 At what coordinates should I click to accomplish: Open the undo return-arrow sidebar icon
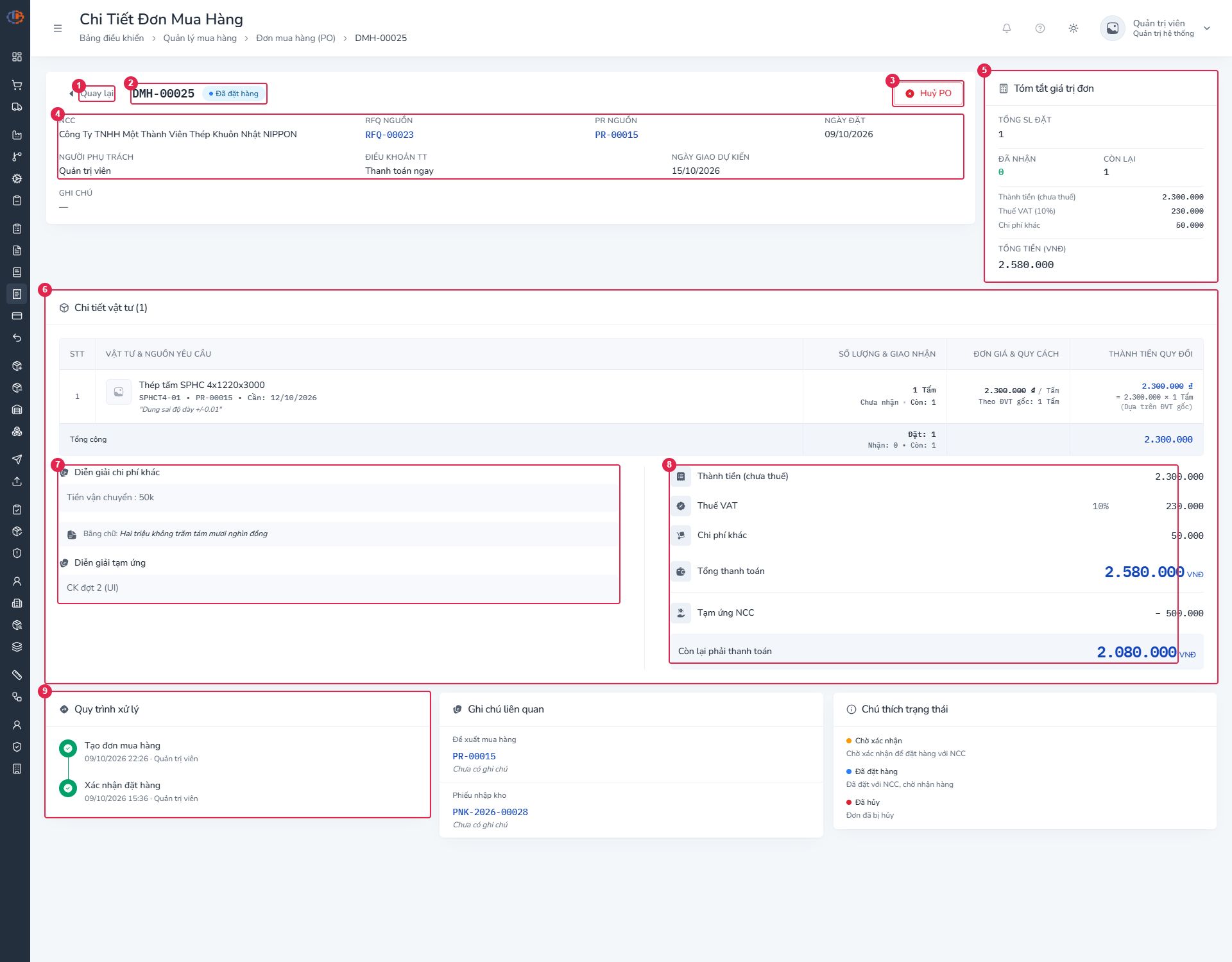17,338
